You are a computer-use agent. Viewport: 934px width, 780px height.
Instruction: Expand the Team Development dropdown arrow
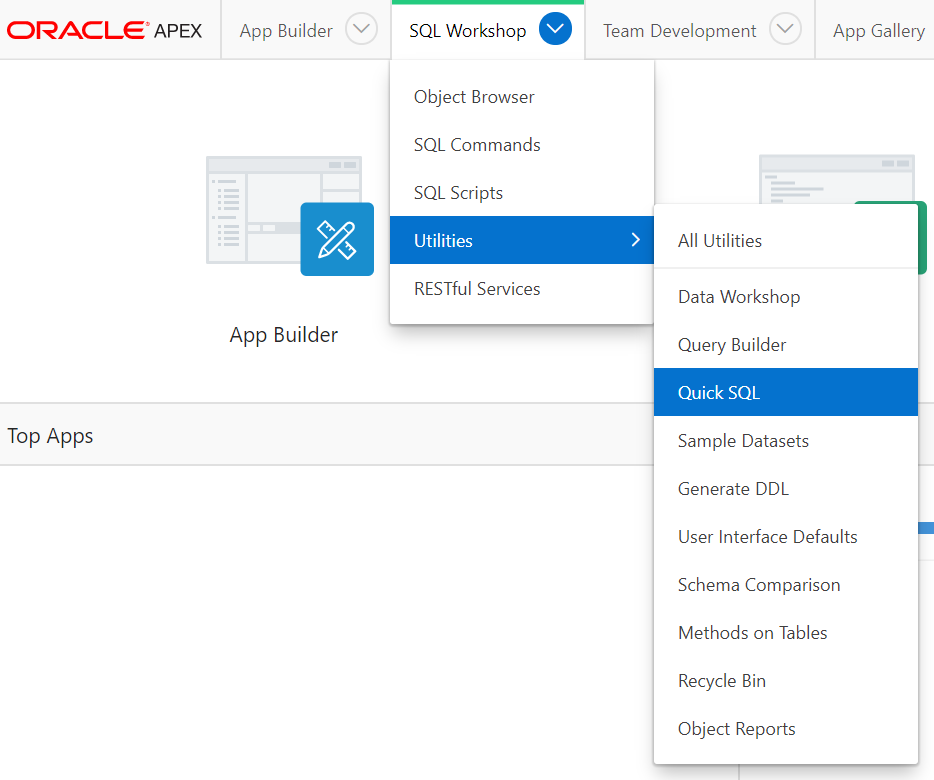(x=786, y=30)
